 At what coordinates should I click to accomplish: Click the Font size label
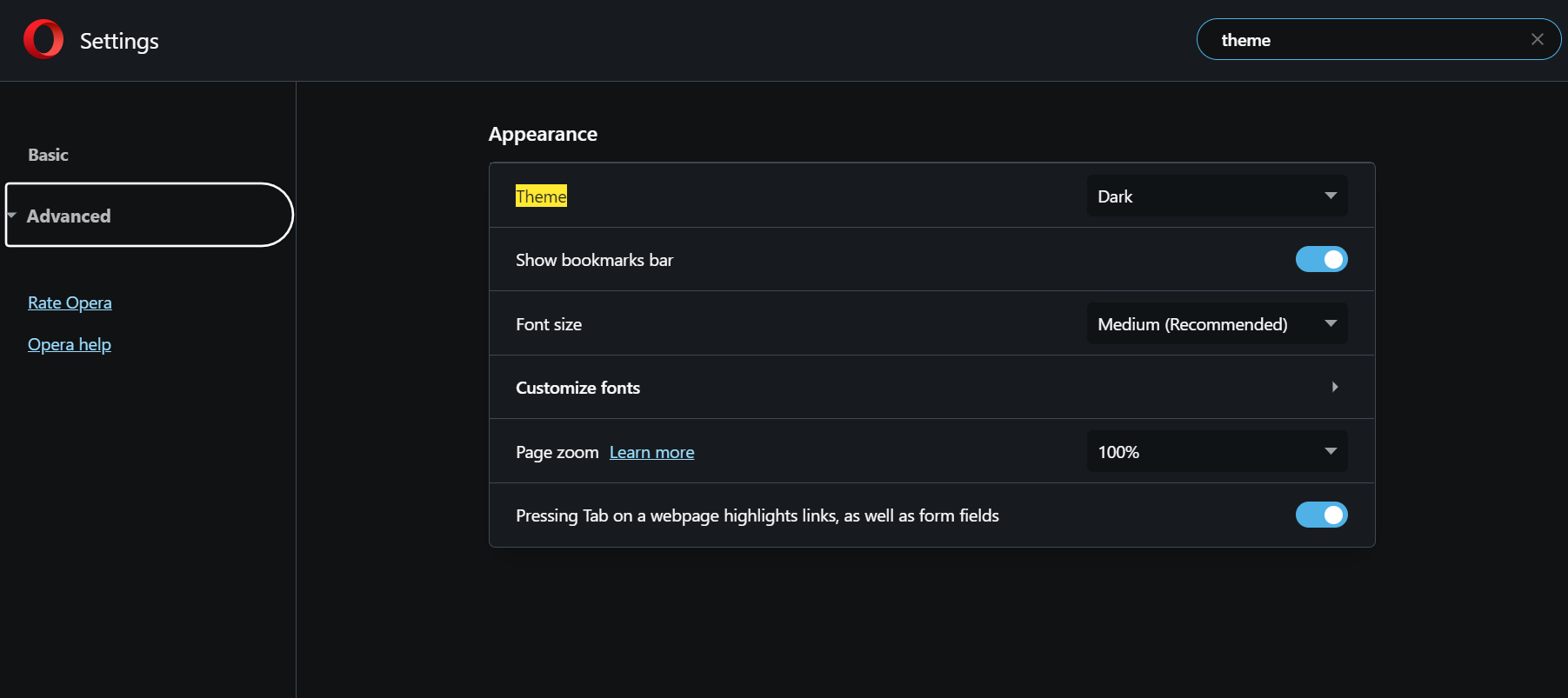[x=549, y=324]
